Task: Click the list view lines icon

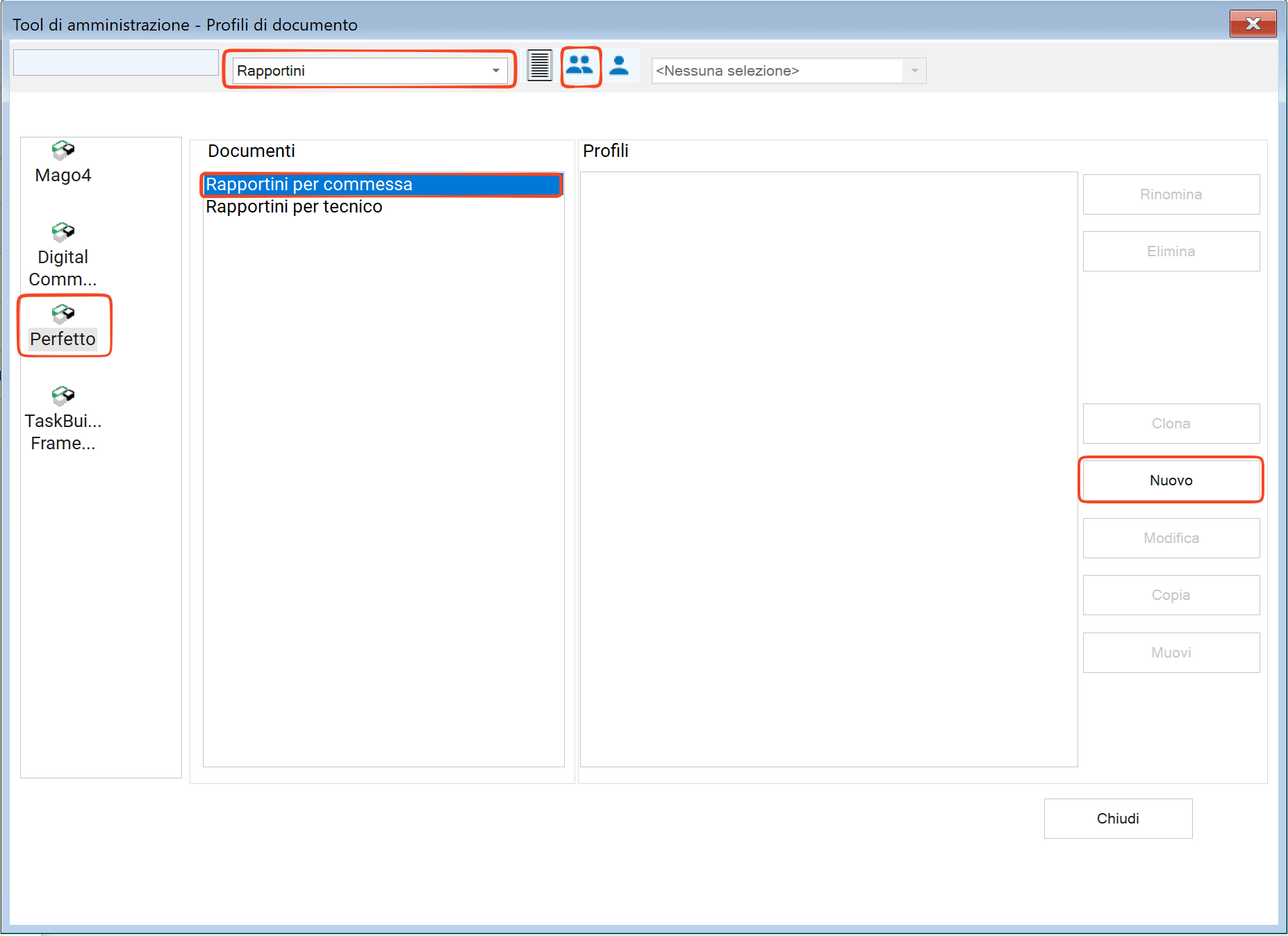Action: [540, 66]
